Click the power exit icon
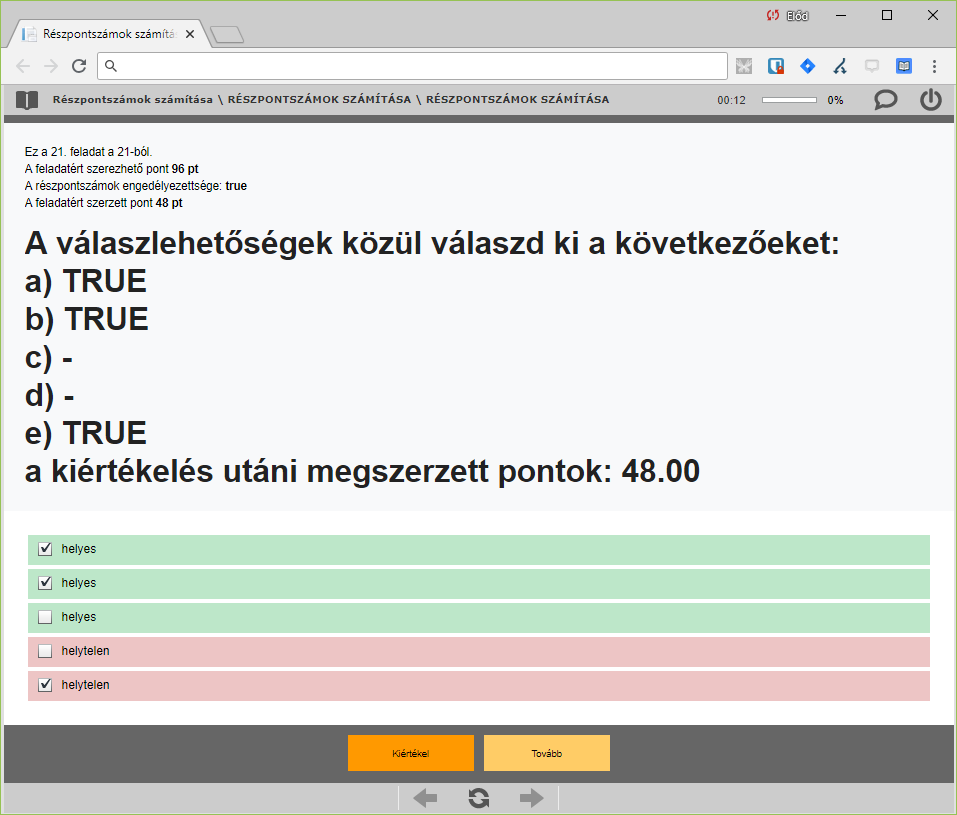 click(930, 100)
